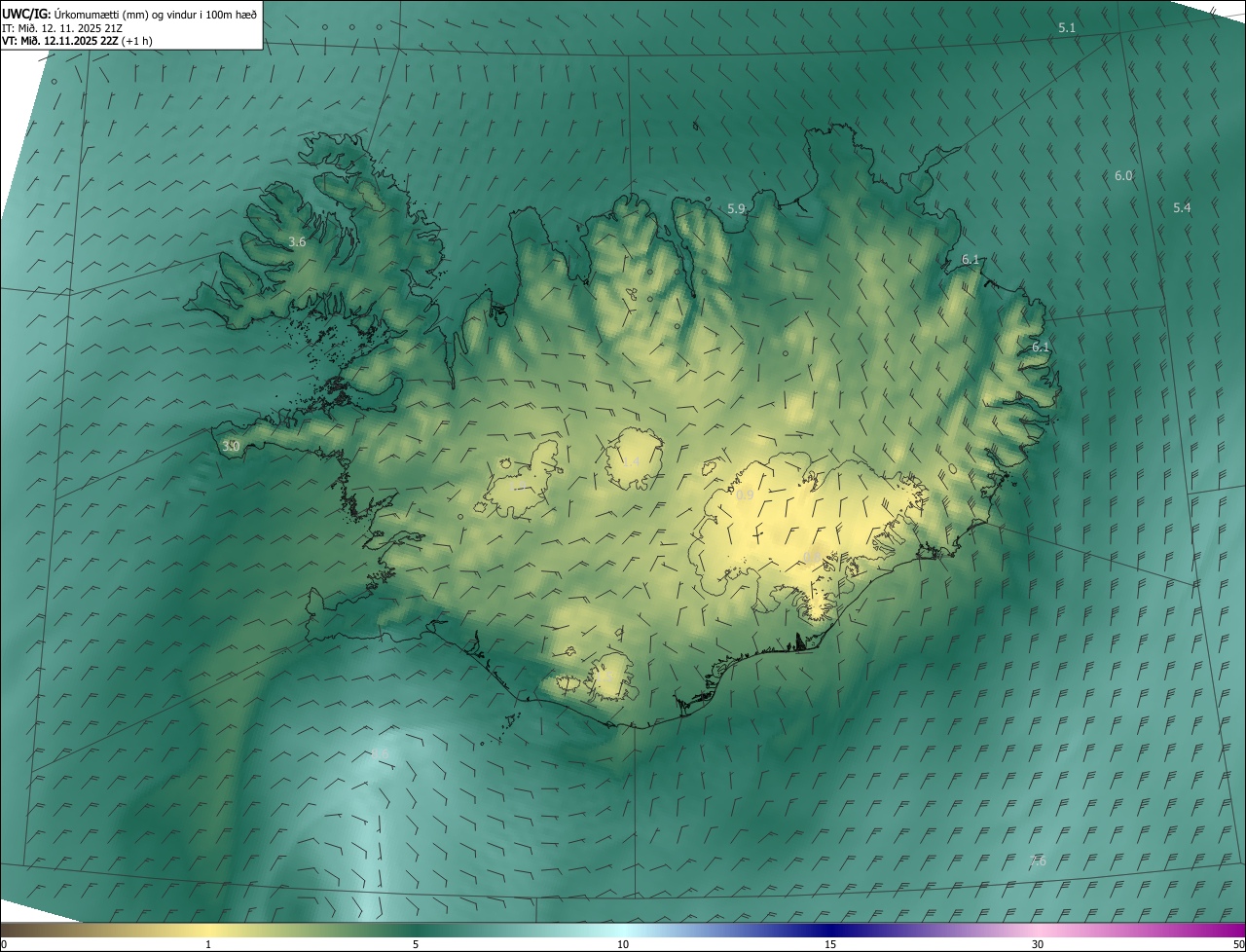Select the 1.4 label on Hofsjökull glacier
The height and width of the screenshot is (952, 1246).
(x=631, y=461)
